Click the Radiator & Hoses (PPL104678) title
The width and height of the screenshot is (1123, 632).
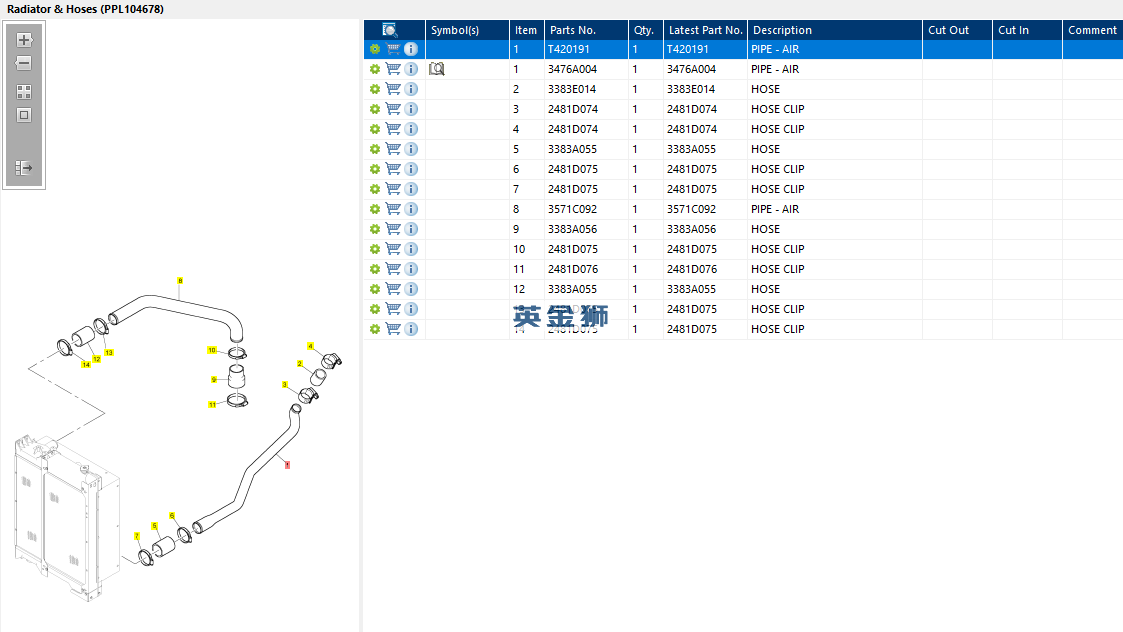pos(85,9)
